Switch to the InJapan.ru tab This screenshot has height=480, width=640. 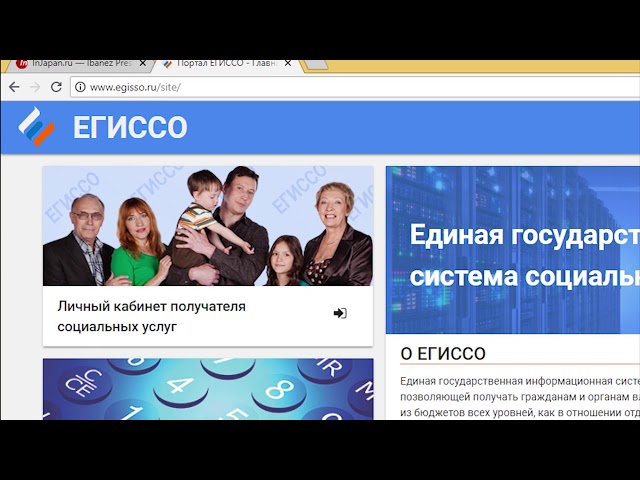pos(78,64)
